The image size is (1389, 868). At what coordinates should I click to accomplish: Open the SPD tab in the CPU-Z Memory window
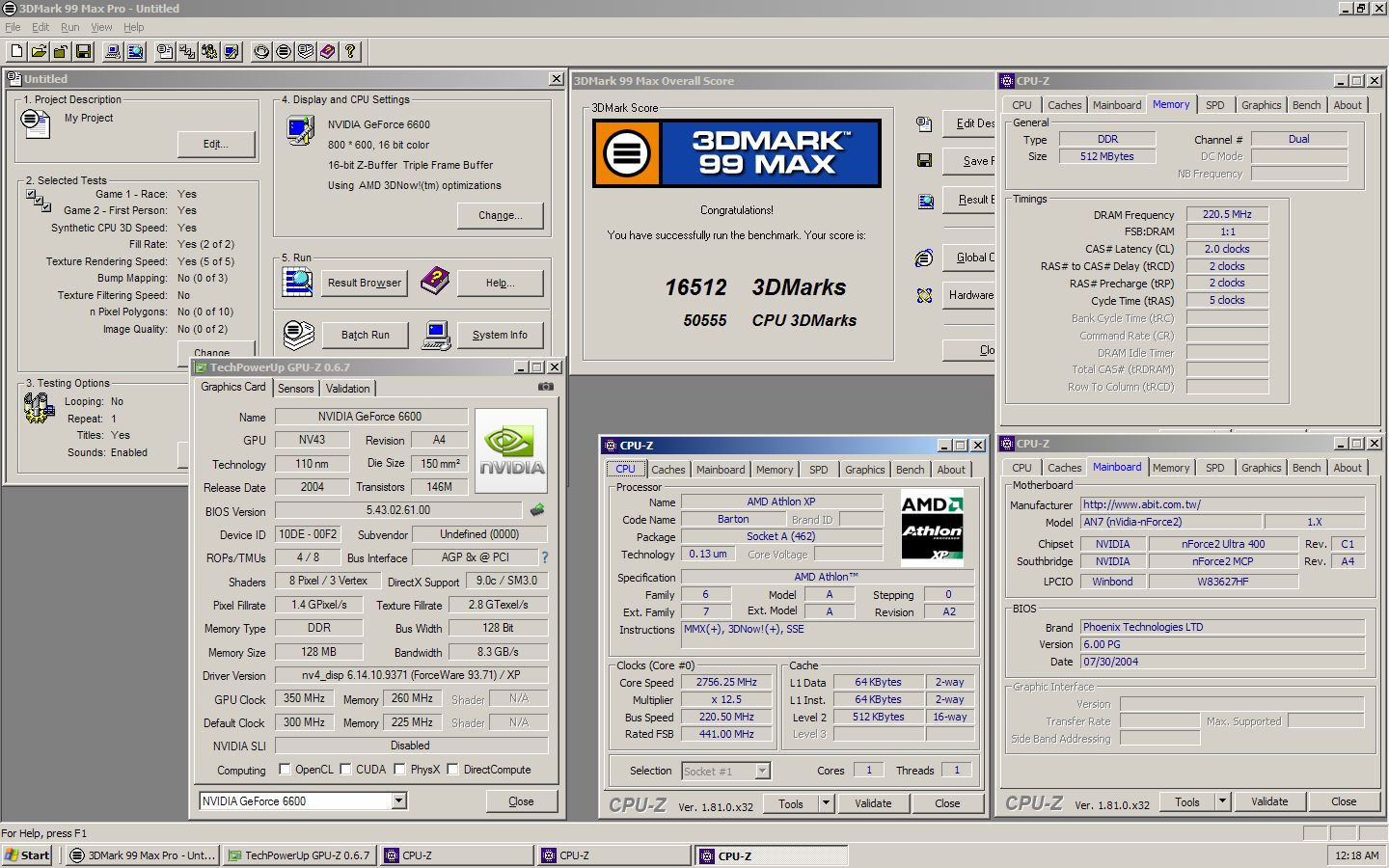(1215, 105)
